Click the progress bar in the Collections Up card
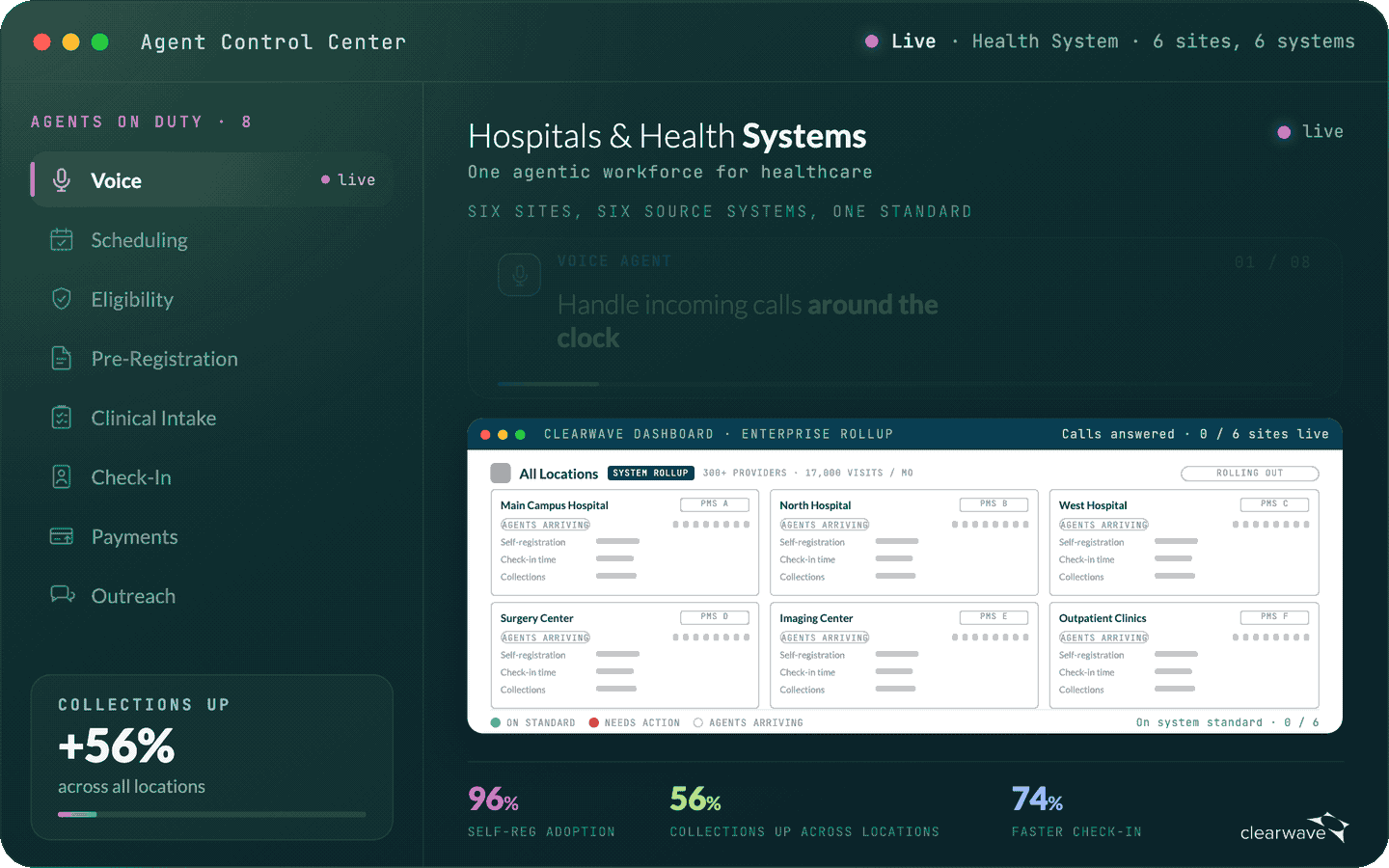This screenshot has height=868, width=1389. [212, 815]
